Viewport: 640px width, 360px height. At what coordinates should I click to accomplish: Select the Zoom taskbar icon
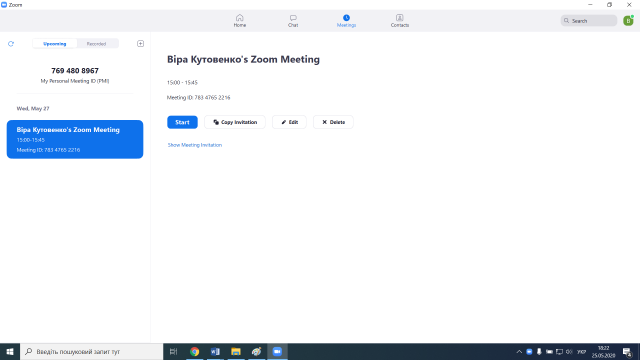(277, 351)
